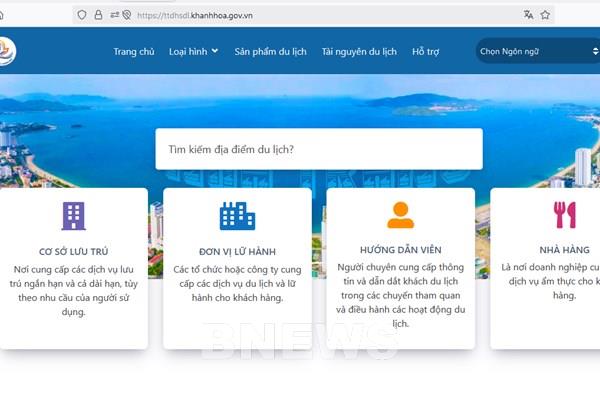
Task: Open the permissions icon in address bar
Action: [114, 15]
